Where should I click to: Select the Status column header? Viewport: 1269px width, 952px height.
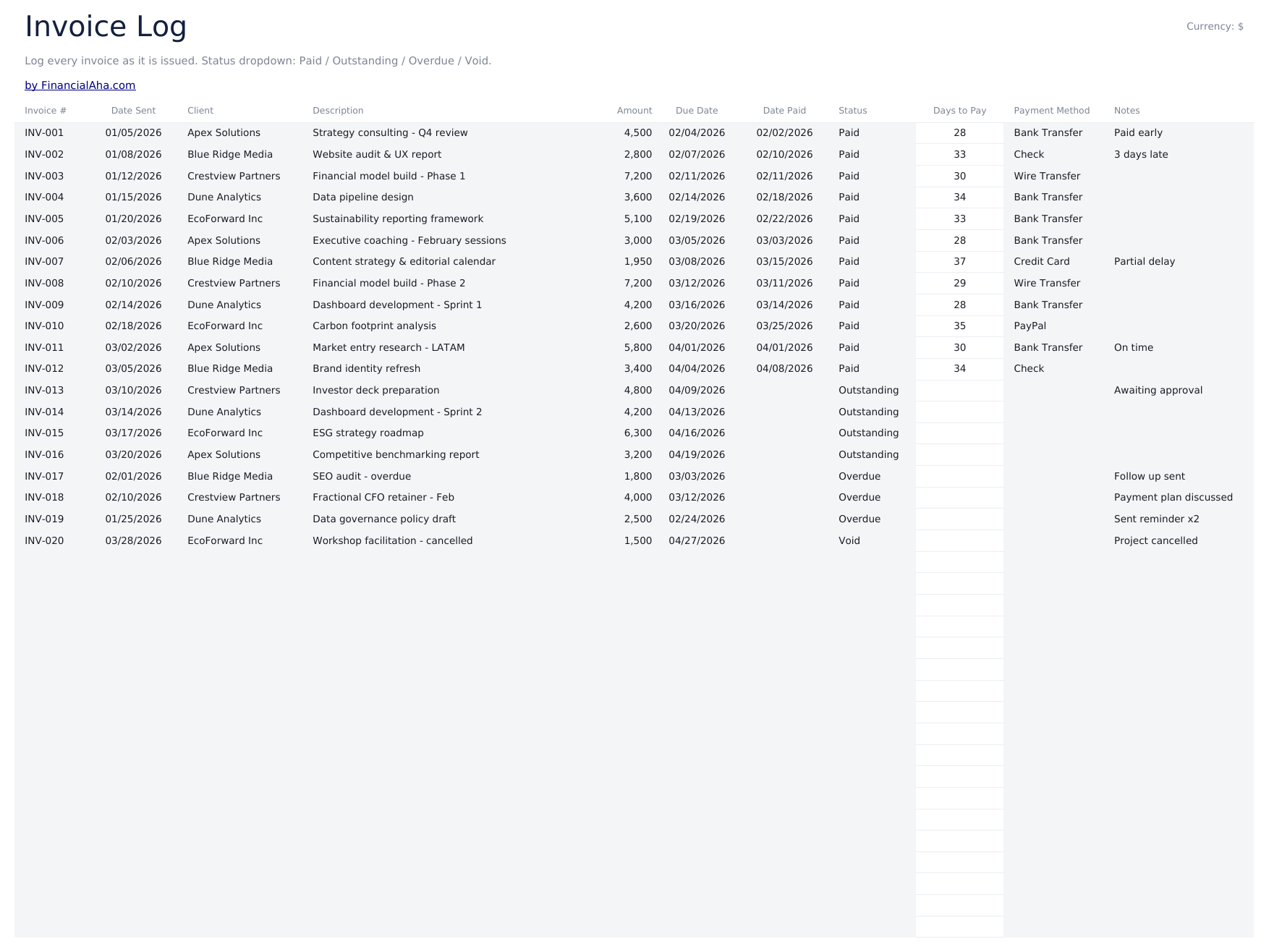[x=853, y=111]
